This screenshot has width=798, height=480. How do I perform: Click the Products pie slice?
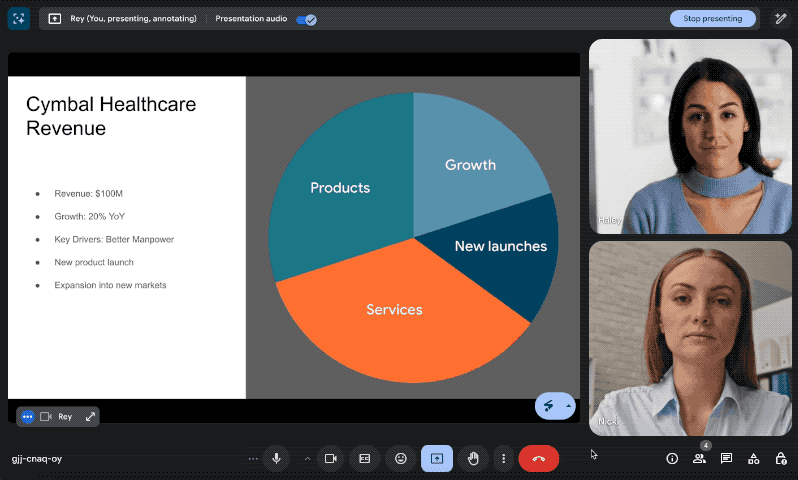pos(340,188)
